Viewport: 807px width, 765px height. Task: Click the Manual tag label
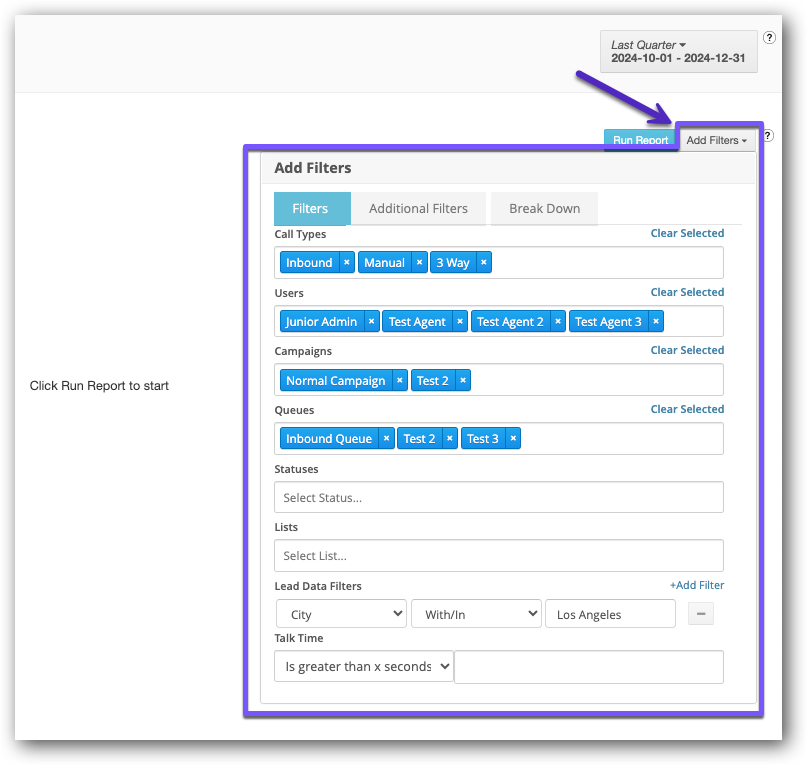(384, 263)
